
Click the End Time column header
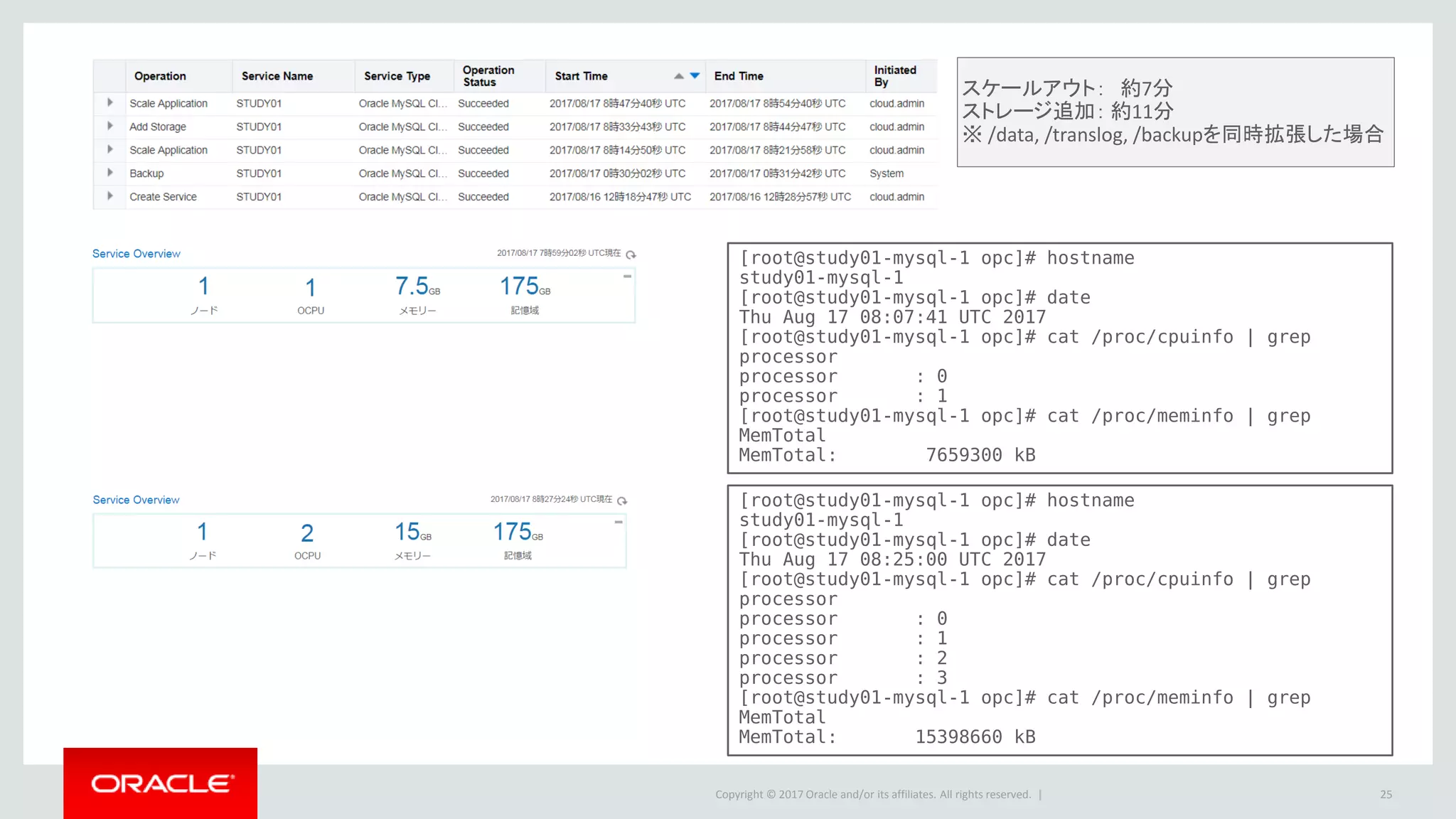click(739, 76)
